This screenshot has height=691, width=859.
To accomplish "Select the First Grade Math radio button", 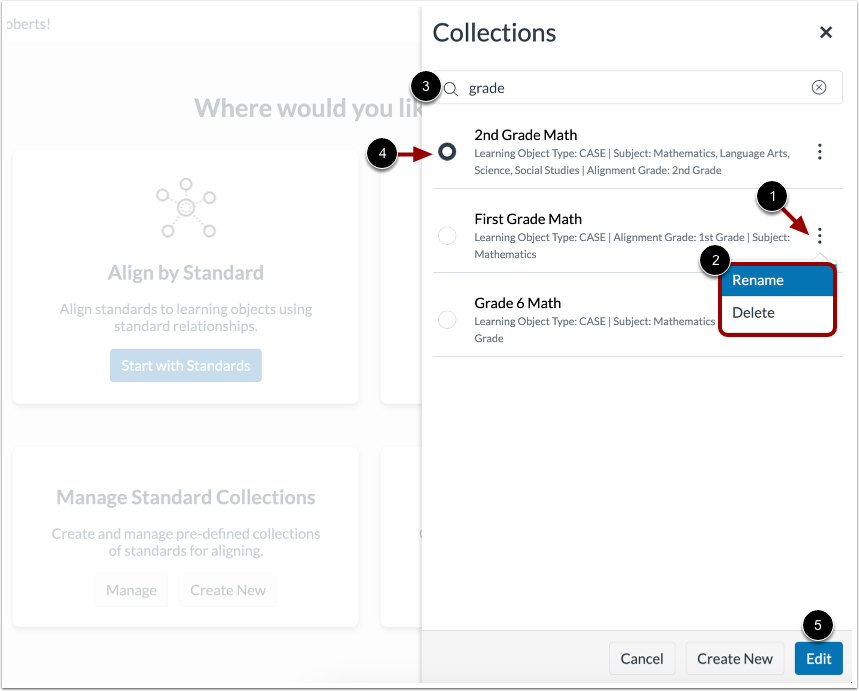I will 447,236.
